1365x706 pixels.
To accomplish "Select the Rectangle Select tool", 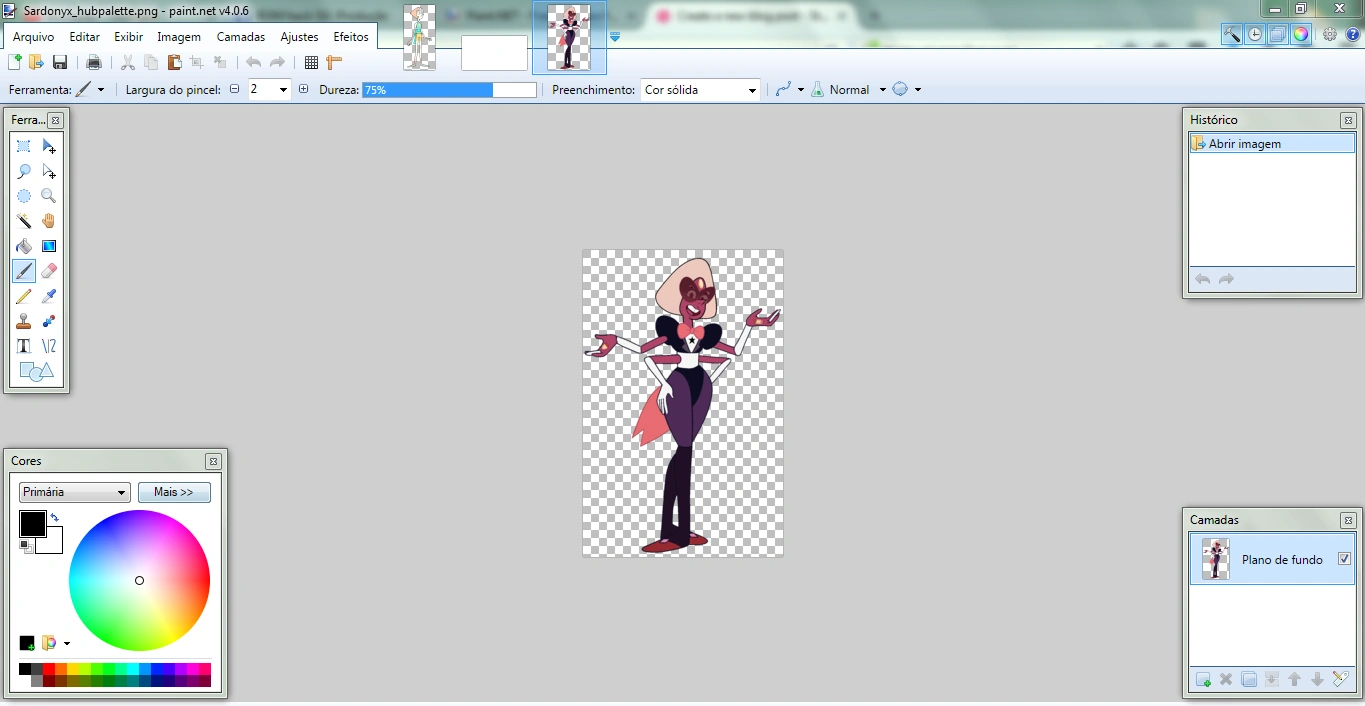I will click(24, 146).
